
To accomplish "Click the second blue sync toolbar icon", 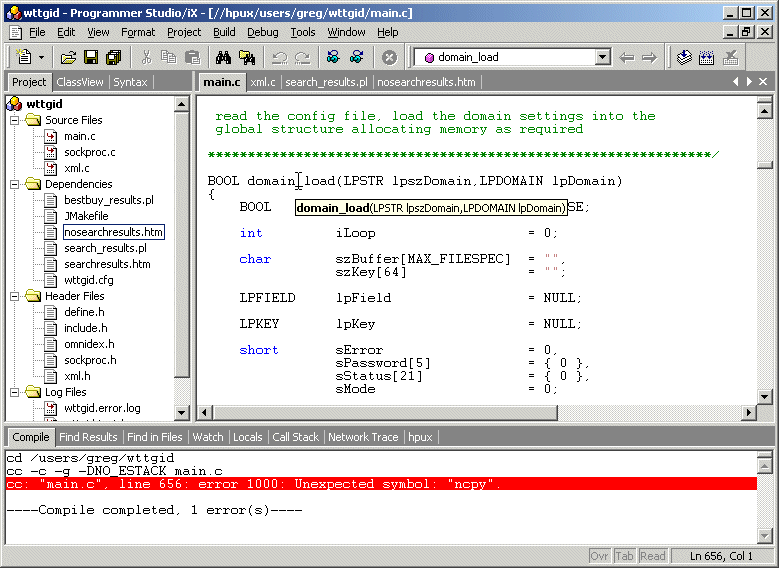I will tap(357, 58).
